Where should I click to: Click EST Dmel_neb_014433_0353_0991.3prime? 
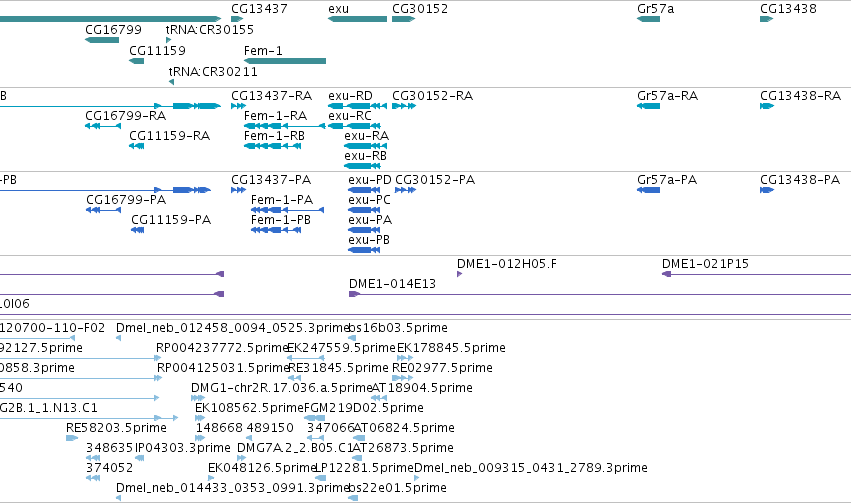coord(233,489)
